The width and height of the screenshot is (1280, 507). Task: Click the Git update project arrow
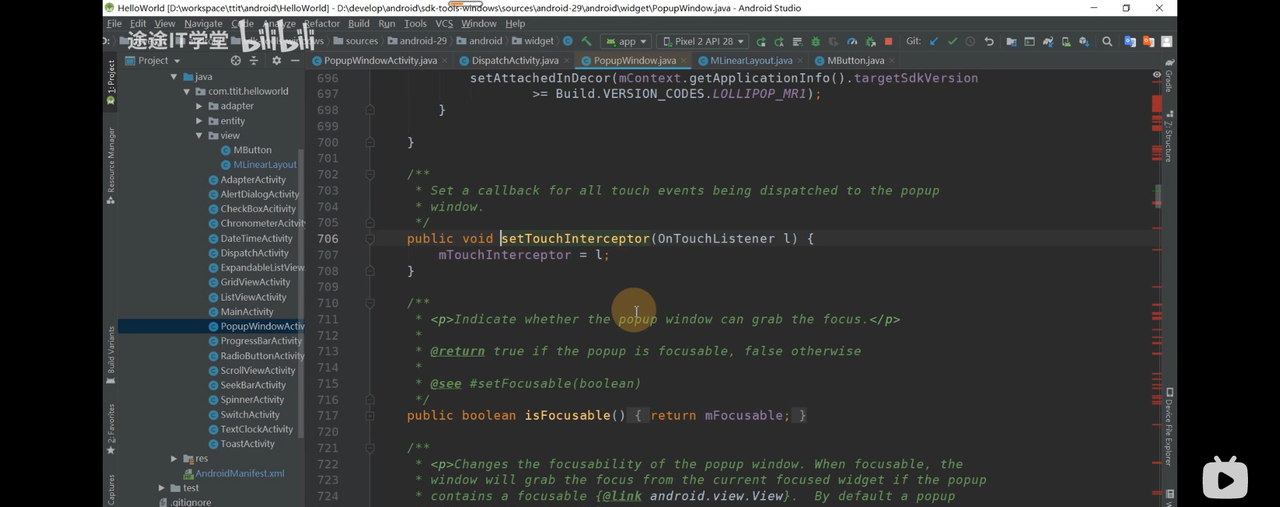click(934, 42)
